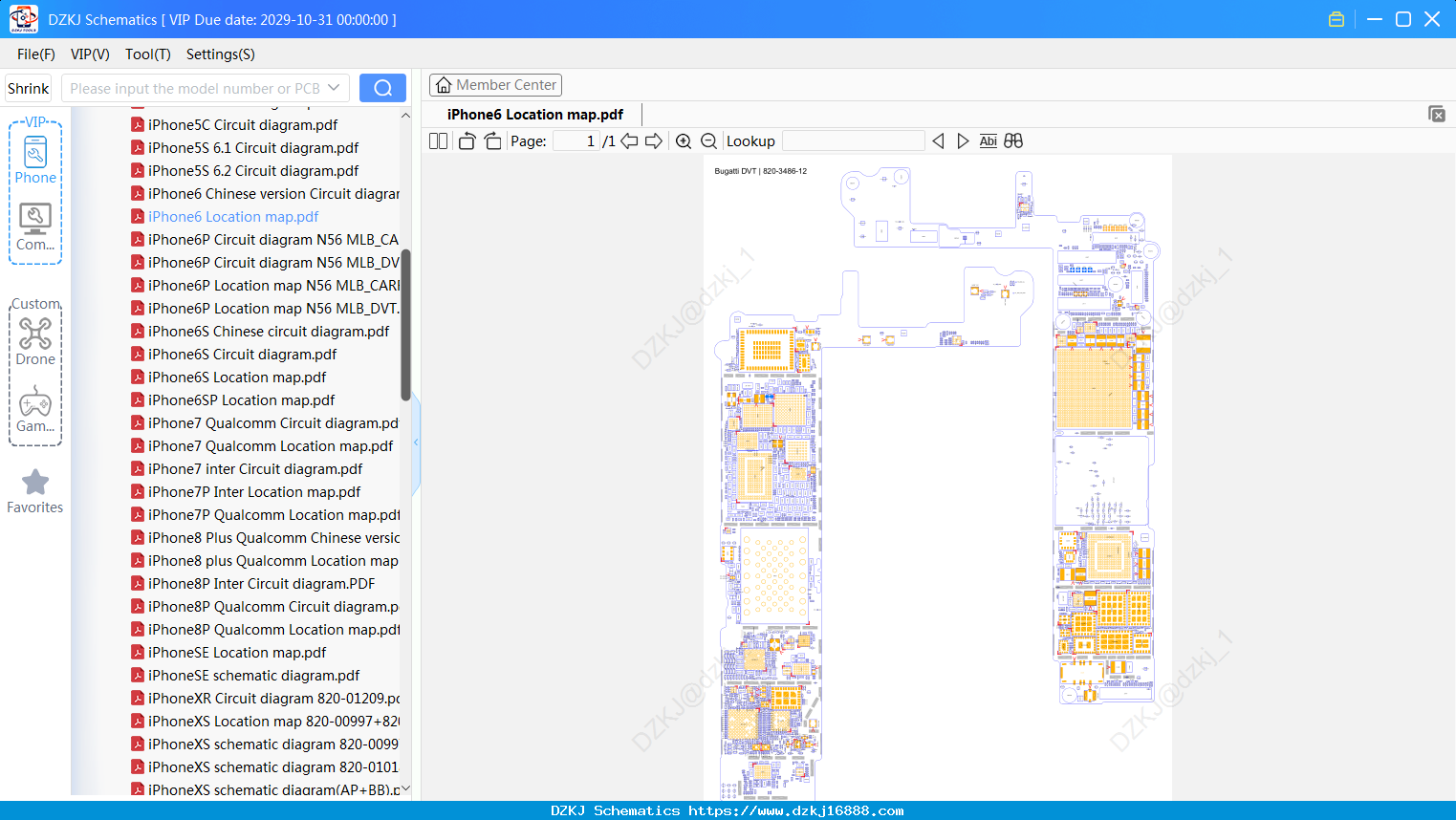Open iPhone6S Location map.pdf
Viewport: 1456px width, 820px height.
click(x=237, y=377)
